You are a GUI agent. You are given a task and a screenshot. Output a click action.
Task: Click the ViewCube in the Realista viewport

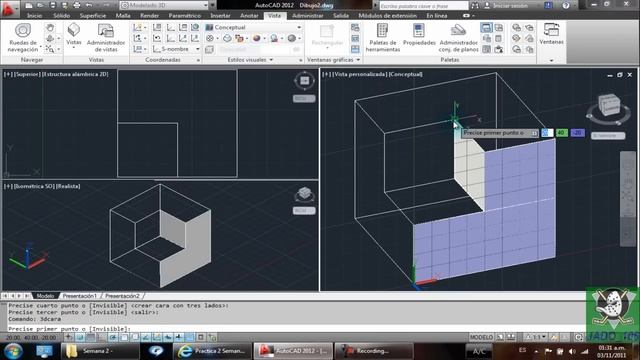click(x=304, y=193)
